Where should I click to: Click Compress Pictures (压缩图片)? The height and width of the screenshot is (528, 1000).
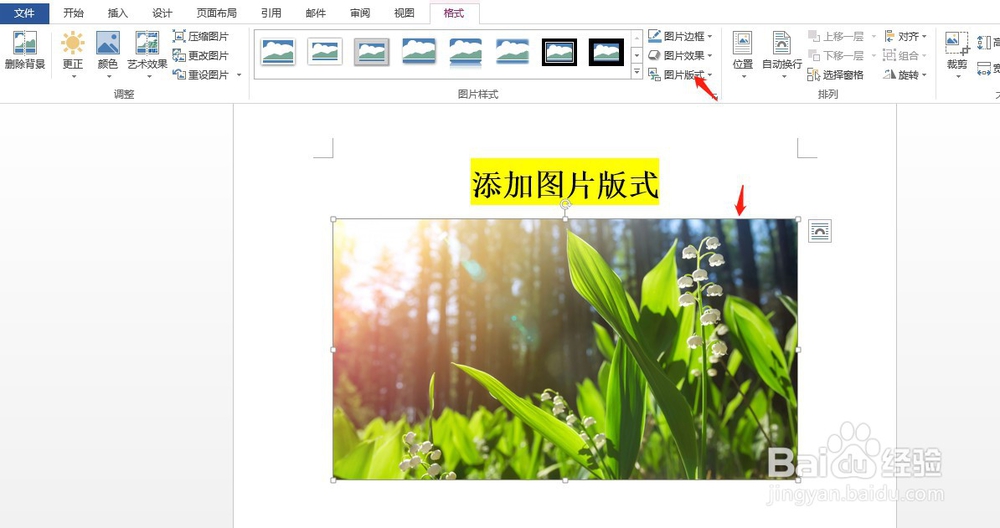[x=201, y=36]
